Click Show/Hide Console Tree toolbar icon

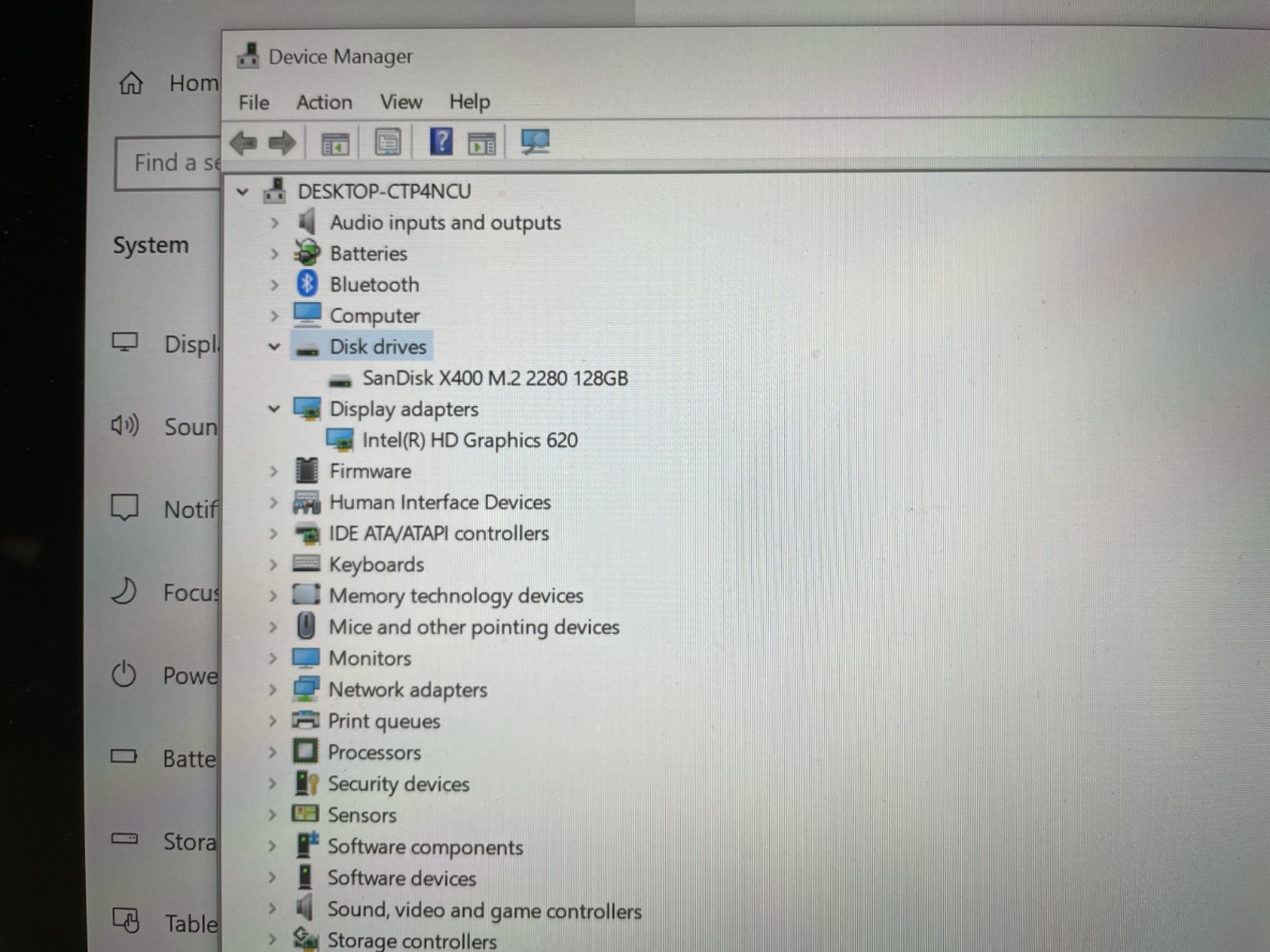pyautogui.click(x=334, y=144)
